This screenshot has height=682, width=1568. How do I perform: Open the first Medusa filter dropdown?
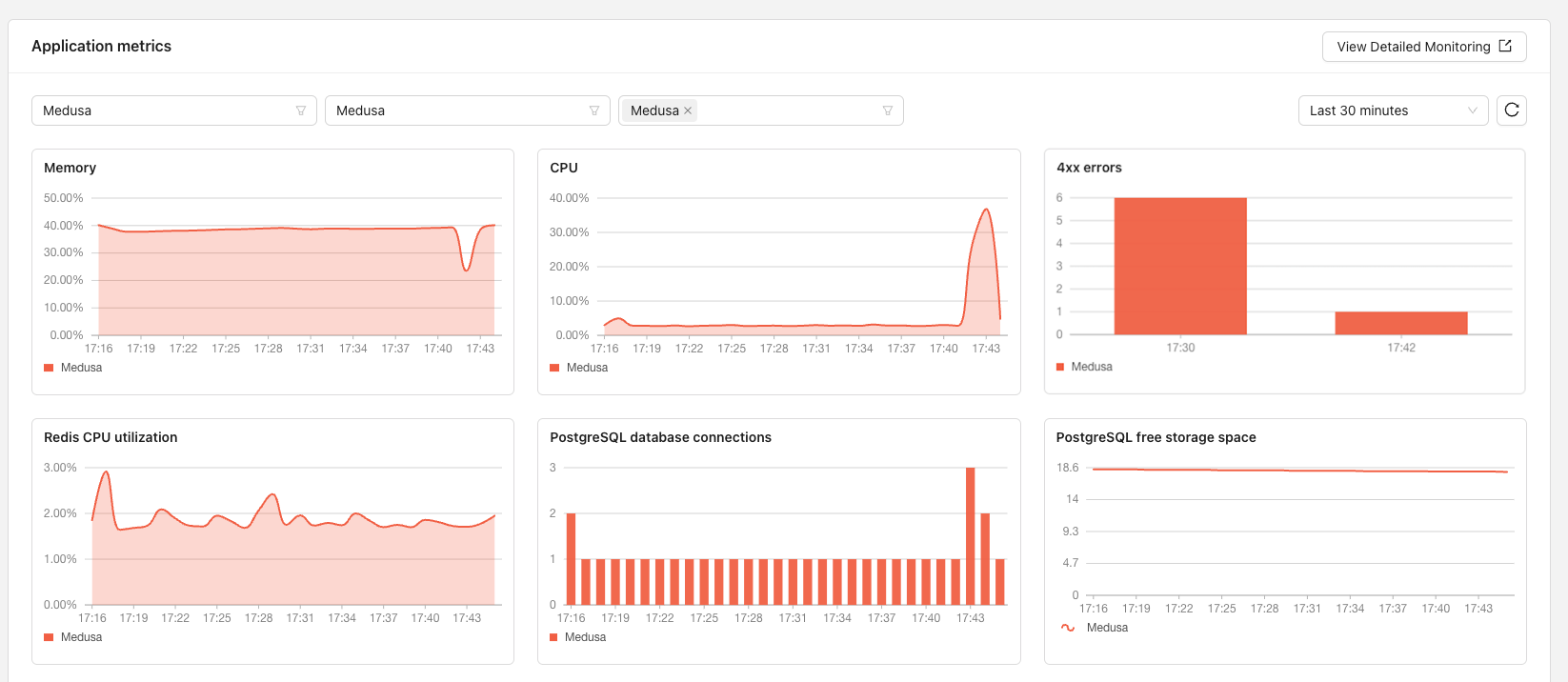point(174,110)
